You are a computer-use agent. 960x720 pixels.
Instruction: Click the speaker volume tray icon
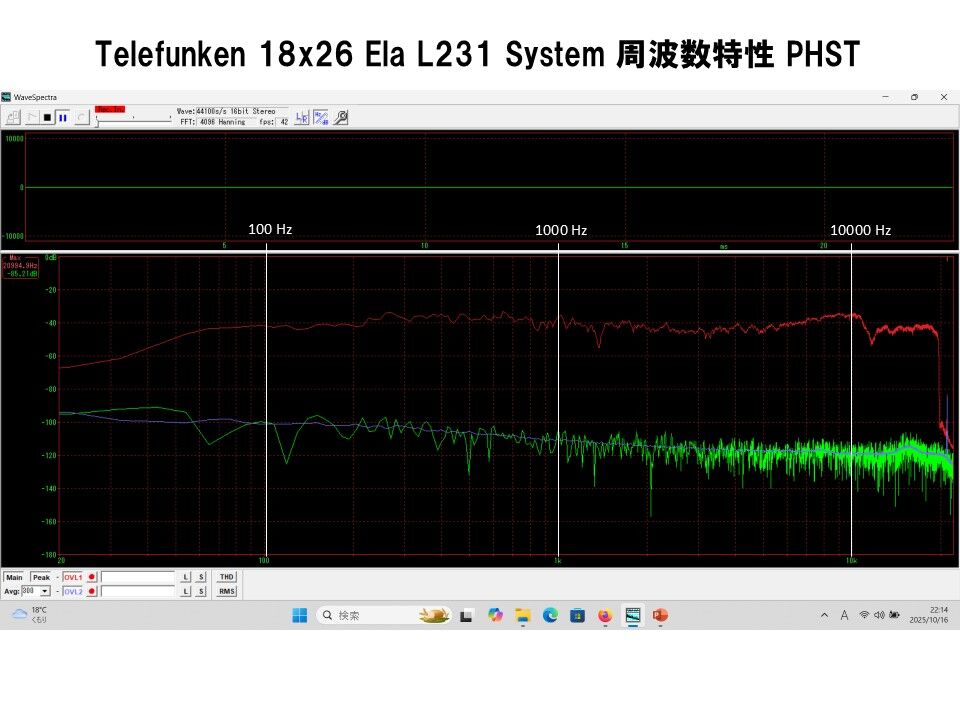coord(879,615)
